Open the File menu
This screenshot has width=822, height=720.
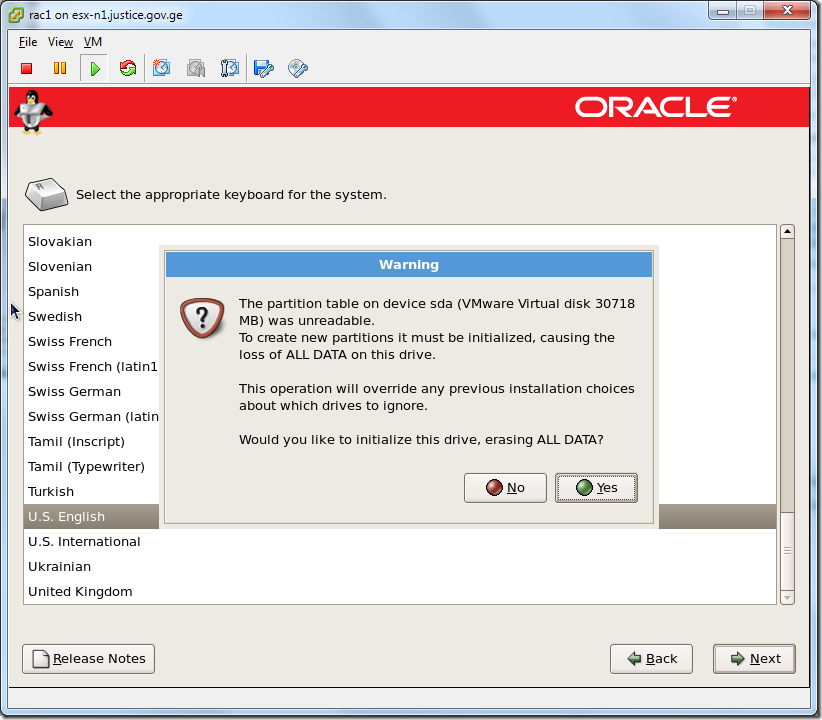point(27,42)
